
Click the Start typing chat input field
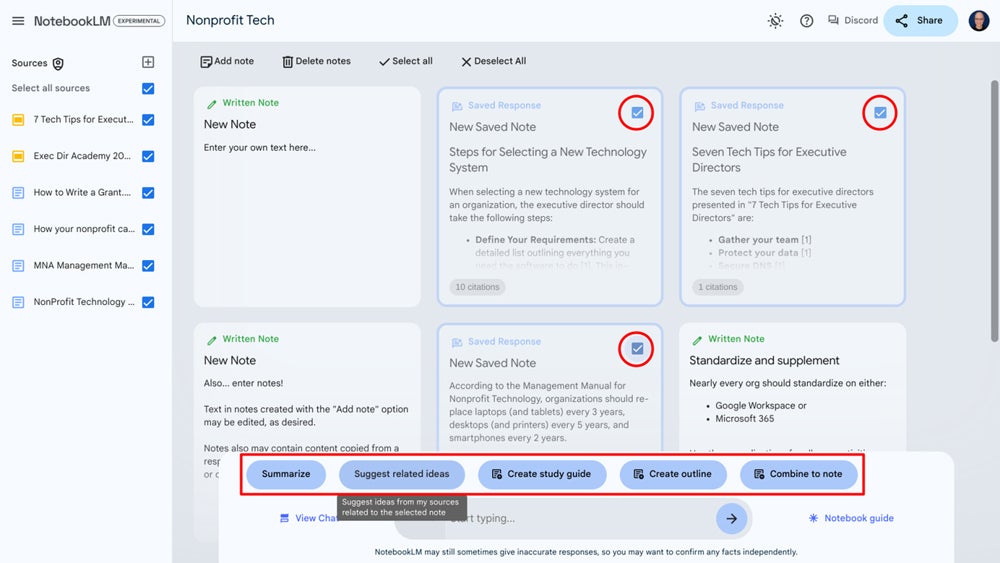[x=580, y=518]
